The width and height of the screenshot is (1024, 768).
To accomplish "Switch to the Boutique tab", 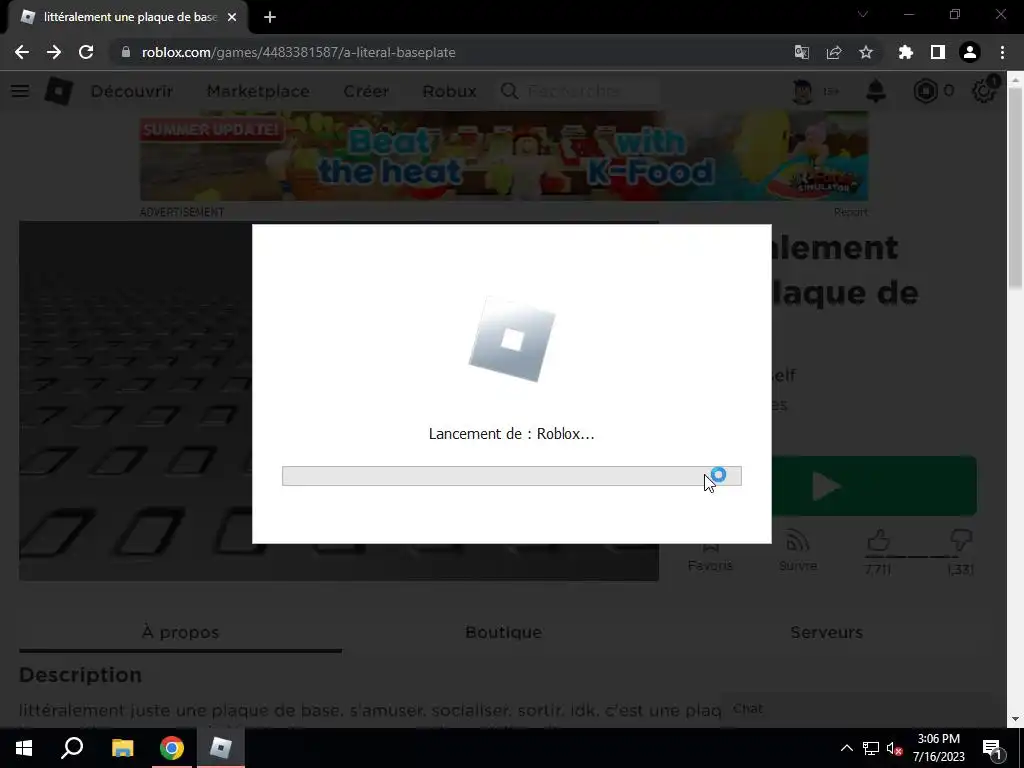I will [504, 632].
